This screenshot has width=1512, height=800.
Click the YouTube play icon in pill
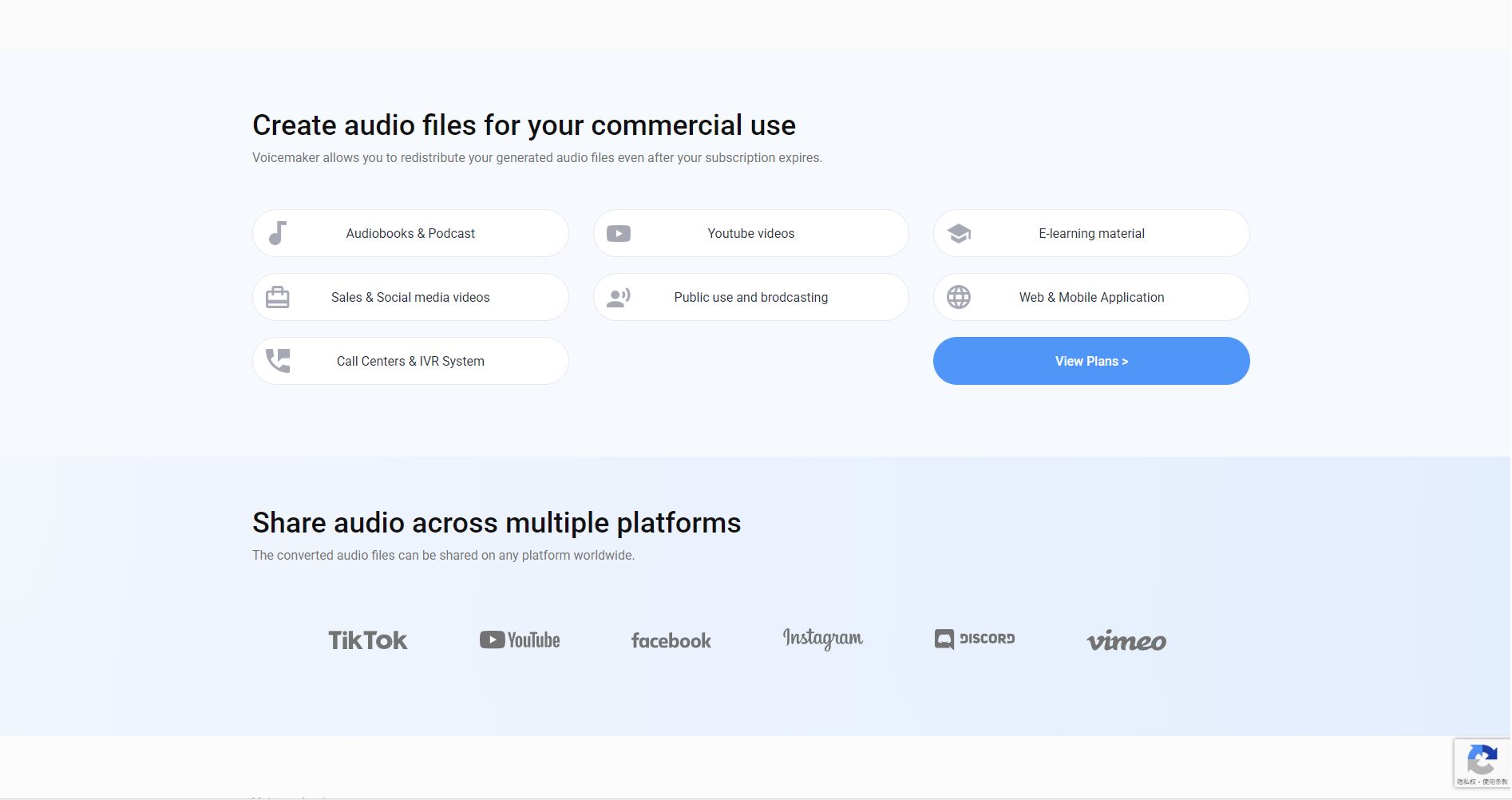coord(618,233)
